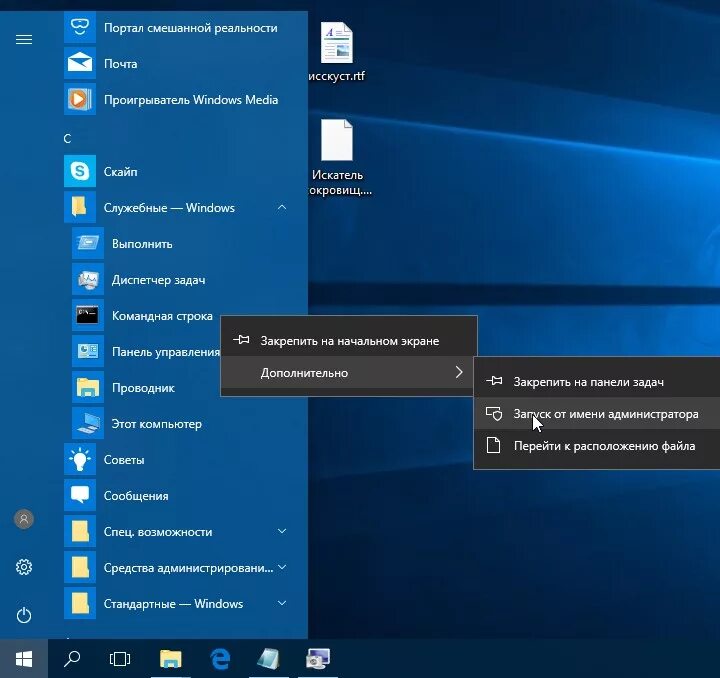Launch Проводник from the Start list

[x=88, y=387]
